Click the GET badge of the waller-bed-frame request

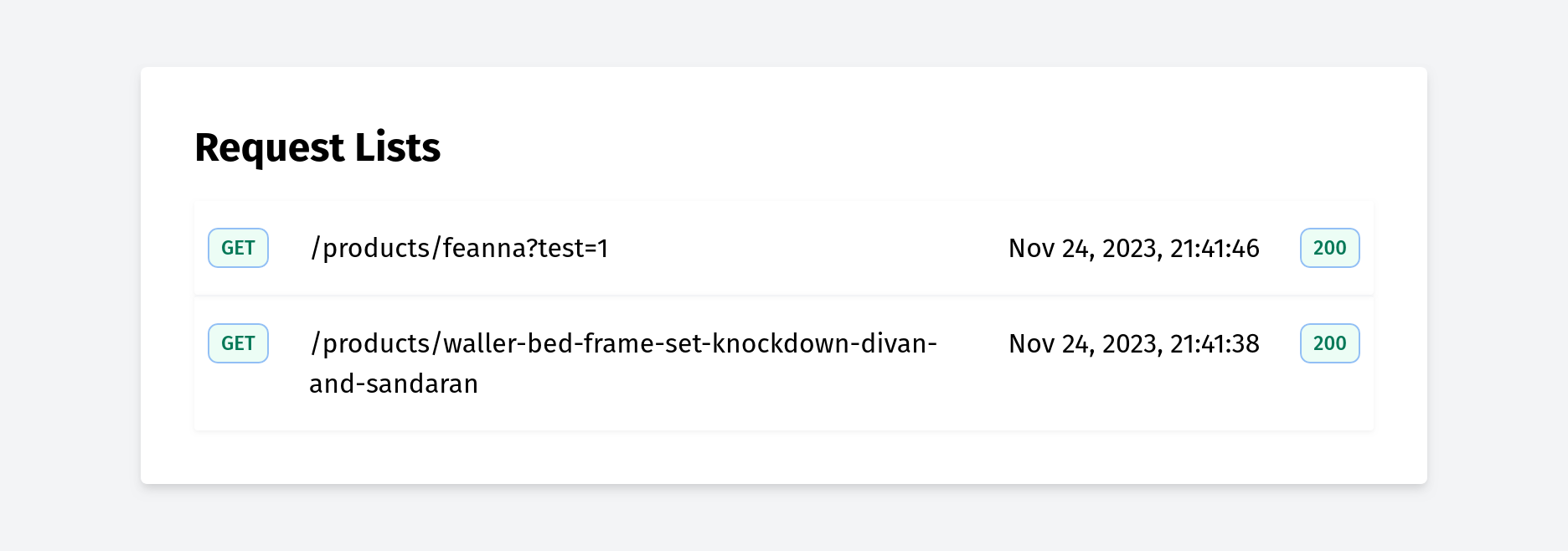click(x=238, y=343)
